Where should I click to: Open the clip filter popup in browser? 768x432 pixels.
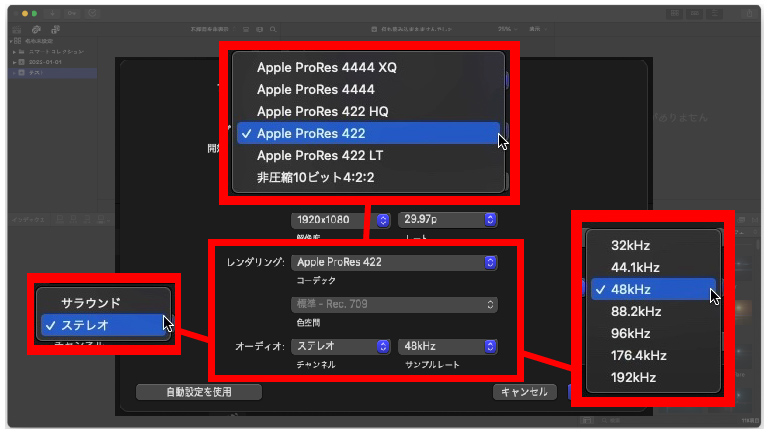coord(212,29)
